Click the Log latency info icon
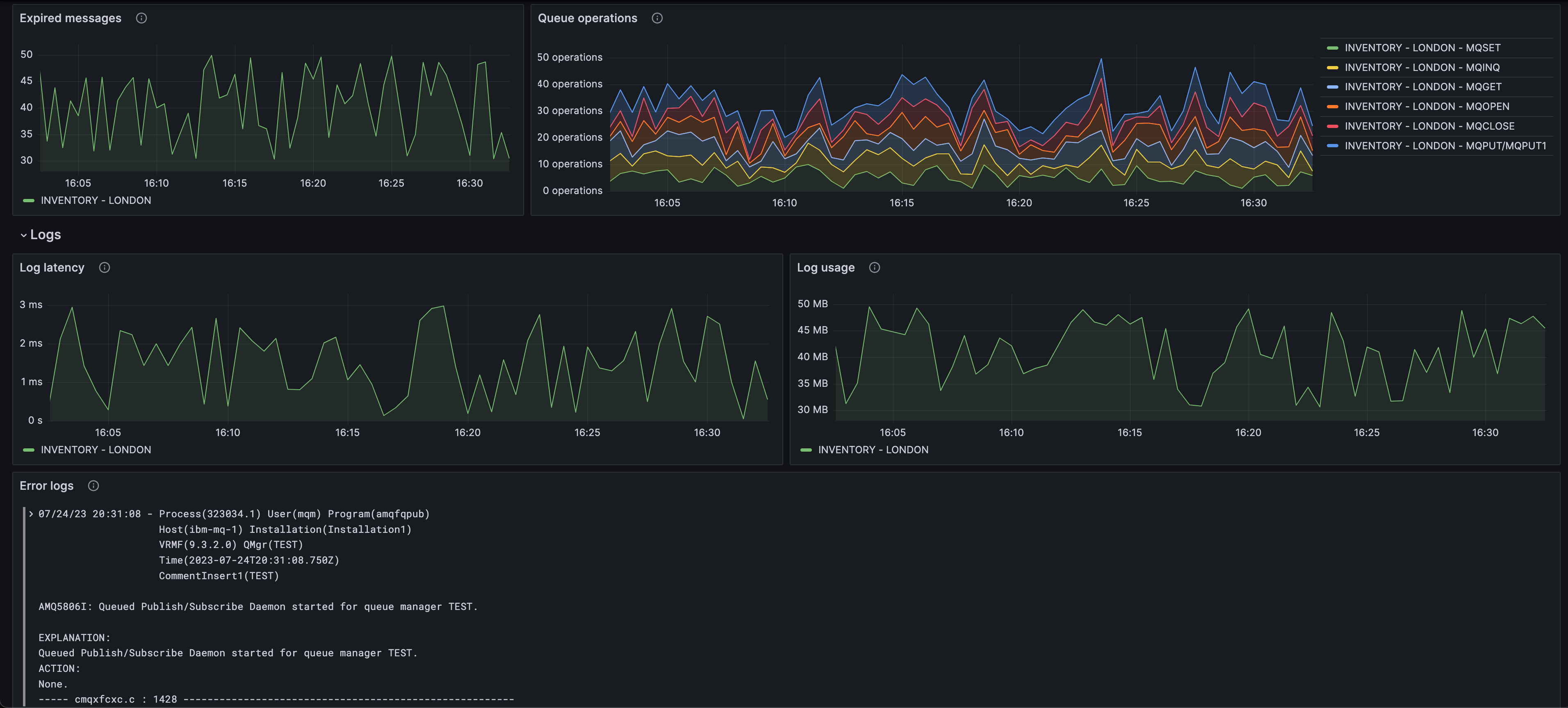Image resolution: width=1568 pixels, height=708 pixels. pos(104,268)
